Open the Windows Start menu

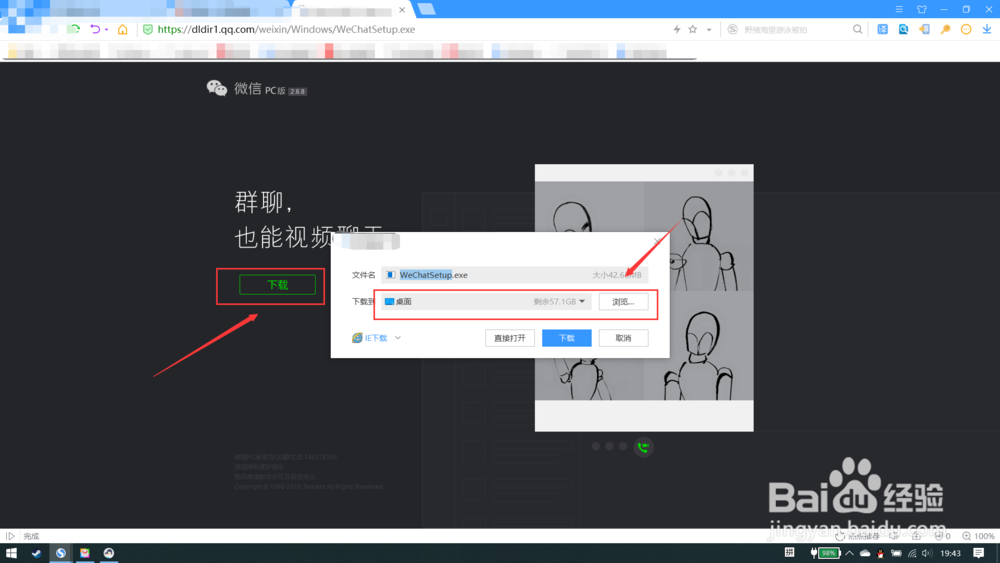click(11, 553)
